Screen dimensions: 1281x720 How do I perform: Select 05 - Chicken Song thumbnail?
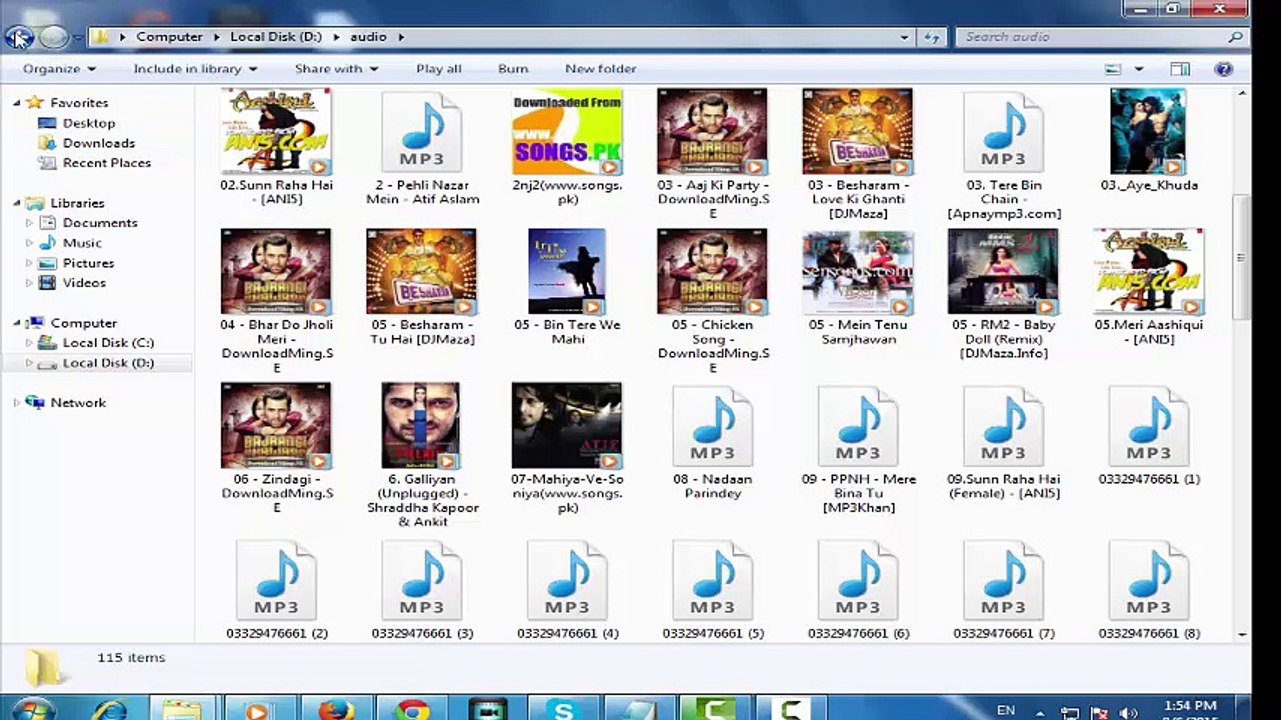712,272
